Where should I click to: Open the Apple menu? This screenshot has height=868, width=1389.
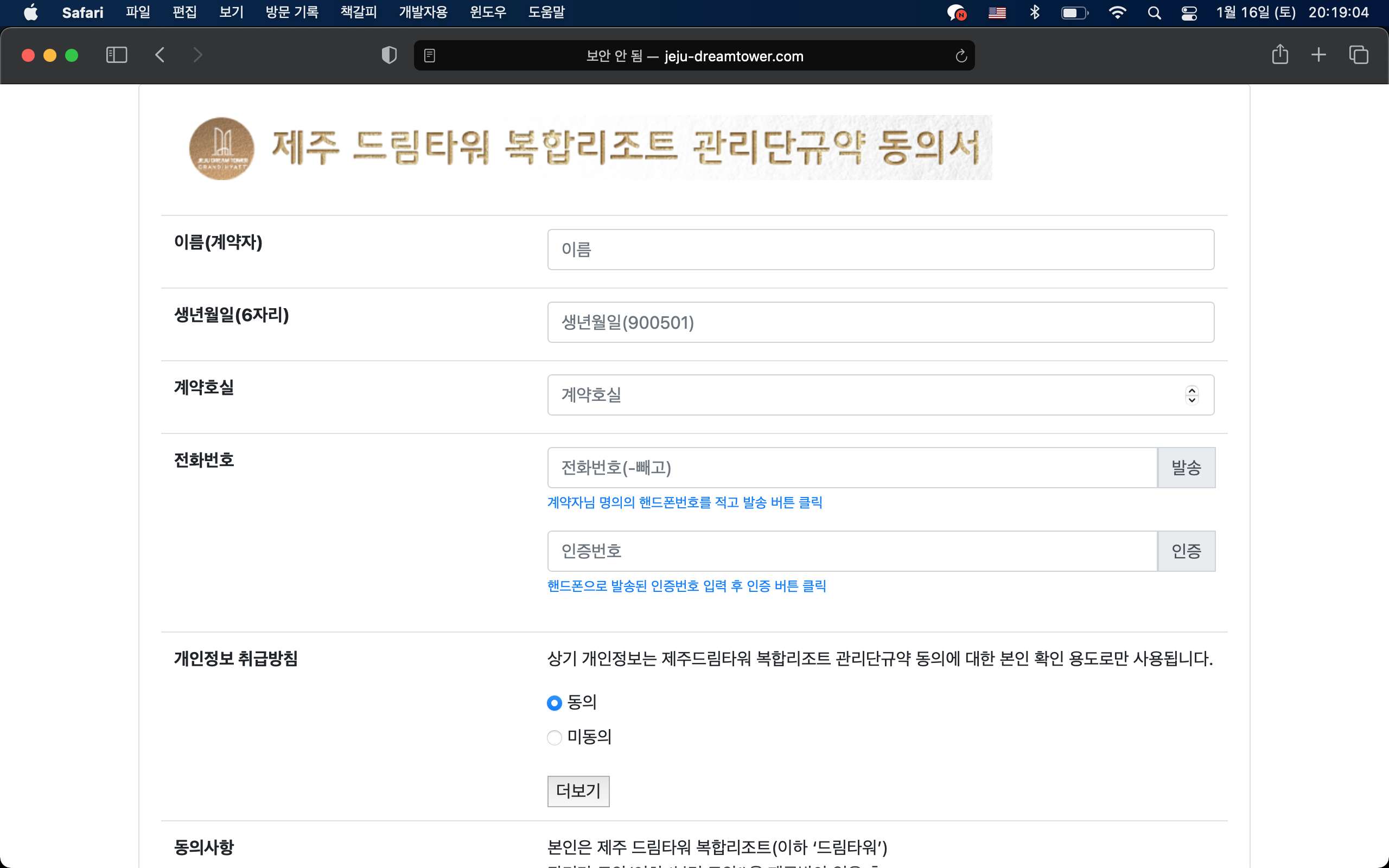(31, 12)
